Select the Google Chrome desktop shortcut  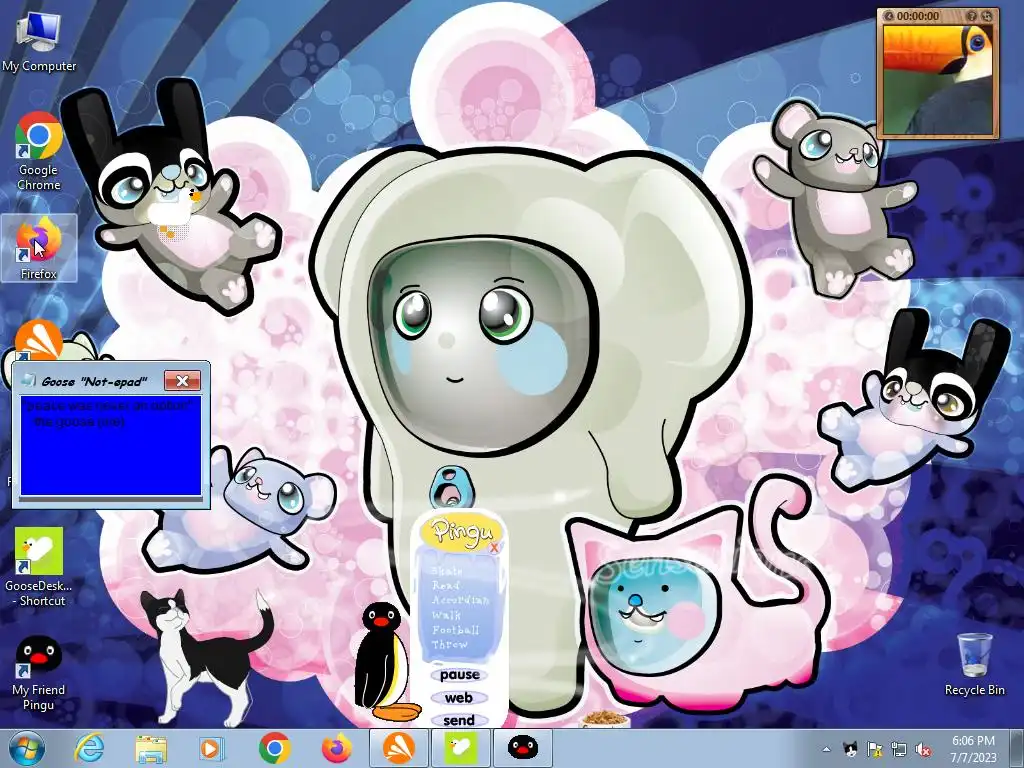coord(39,152)
